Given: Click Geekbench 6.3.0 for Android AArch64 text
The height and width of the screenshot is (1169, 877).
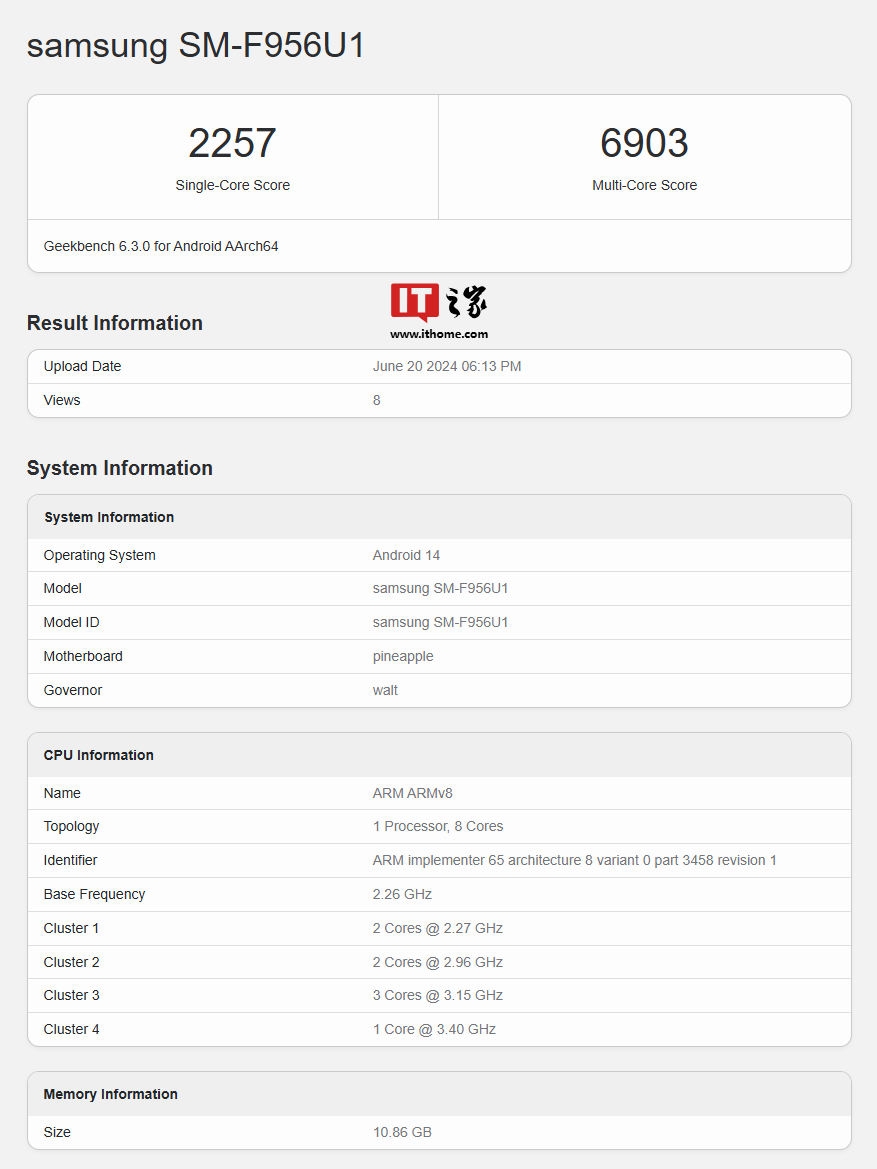Looking at the screenshot, I should [161, 246].
